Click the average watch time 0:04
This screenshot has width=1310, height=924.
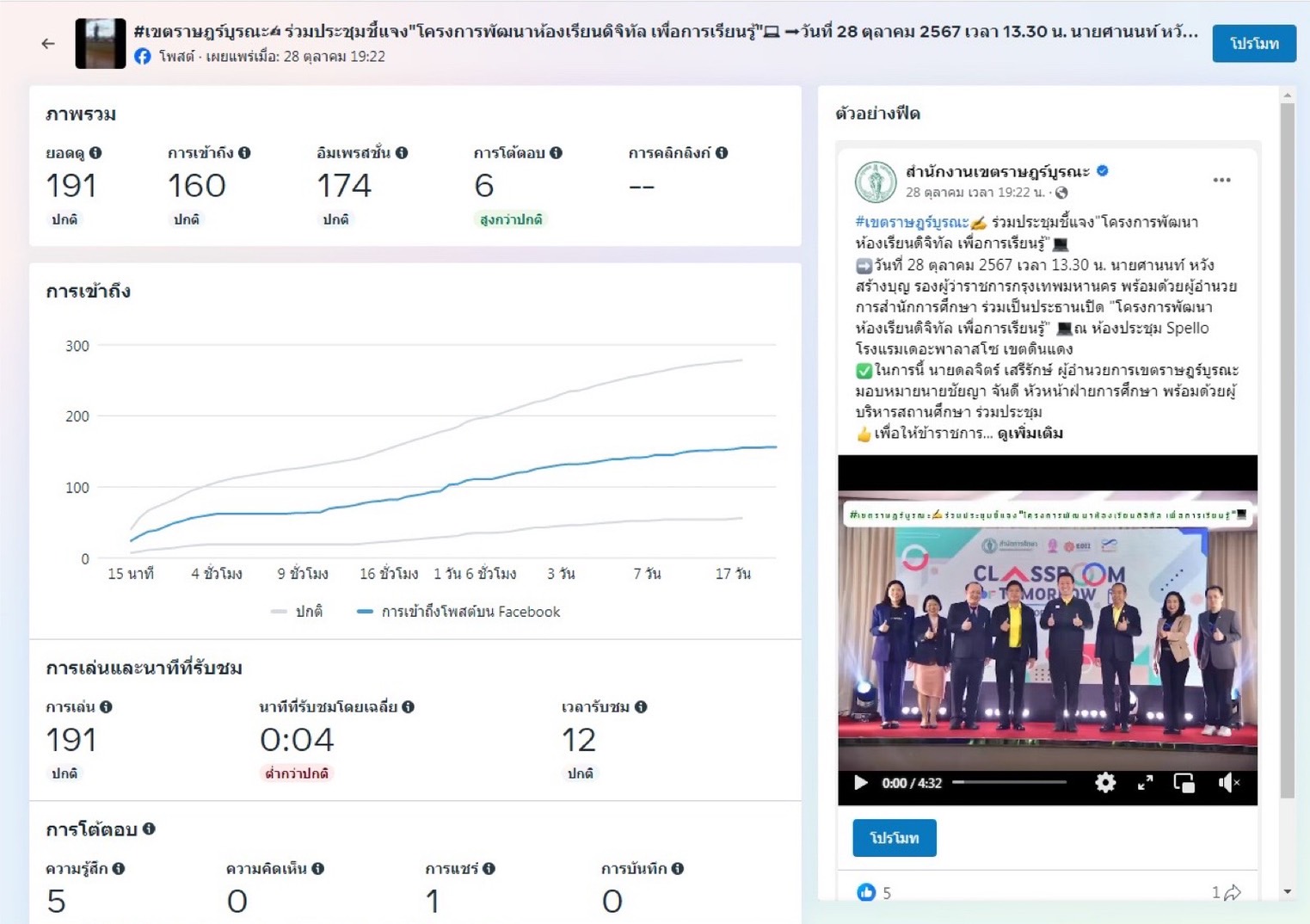pos(297,740)
